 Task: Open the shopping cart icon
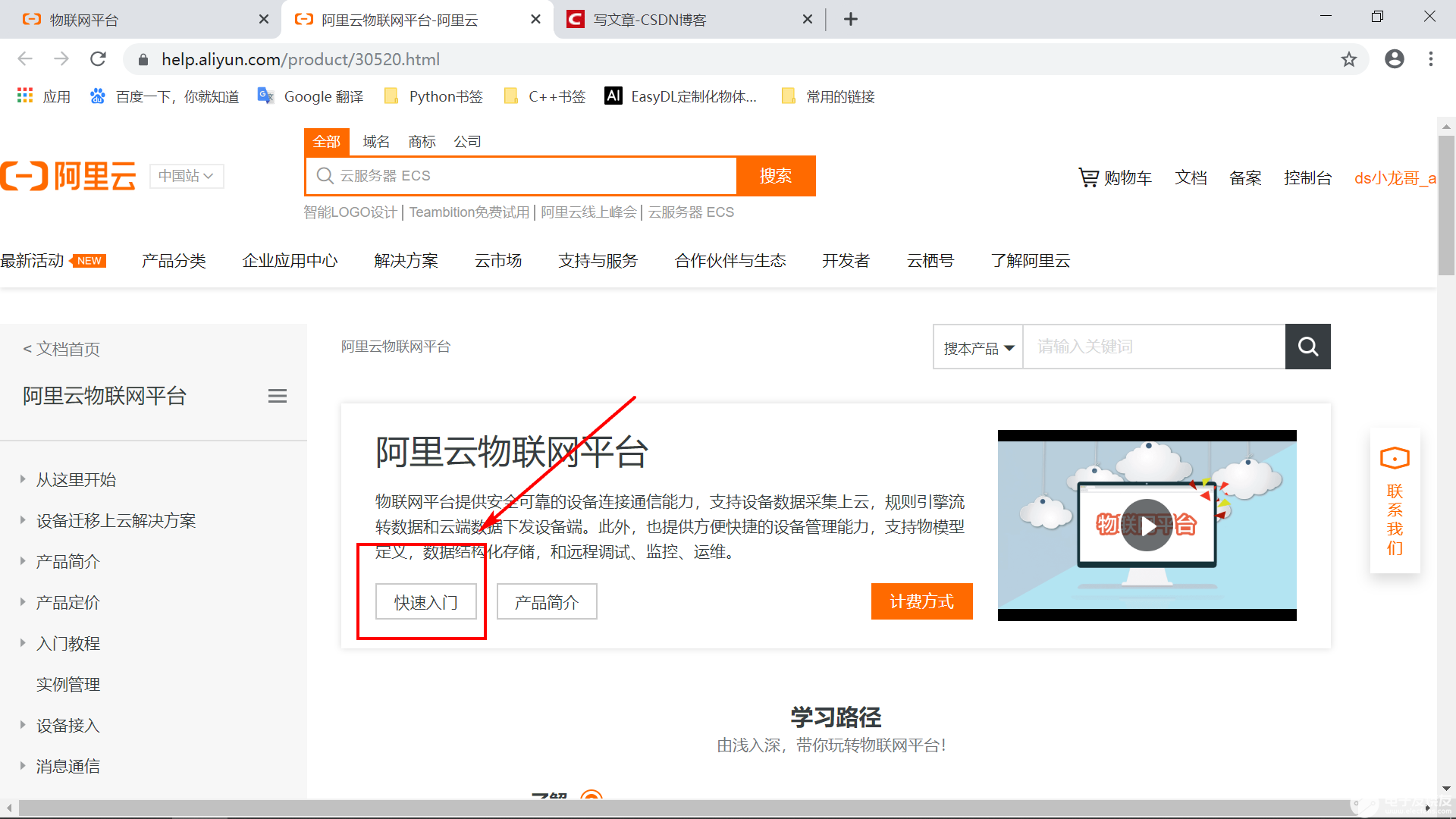tap(1089, 177)
